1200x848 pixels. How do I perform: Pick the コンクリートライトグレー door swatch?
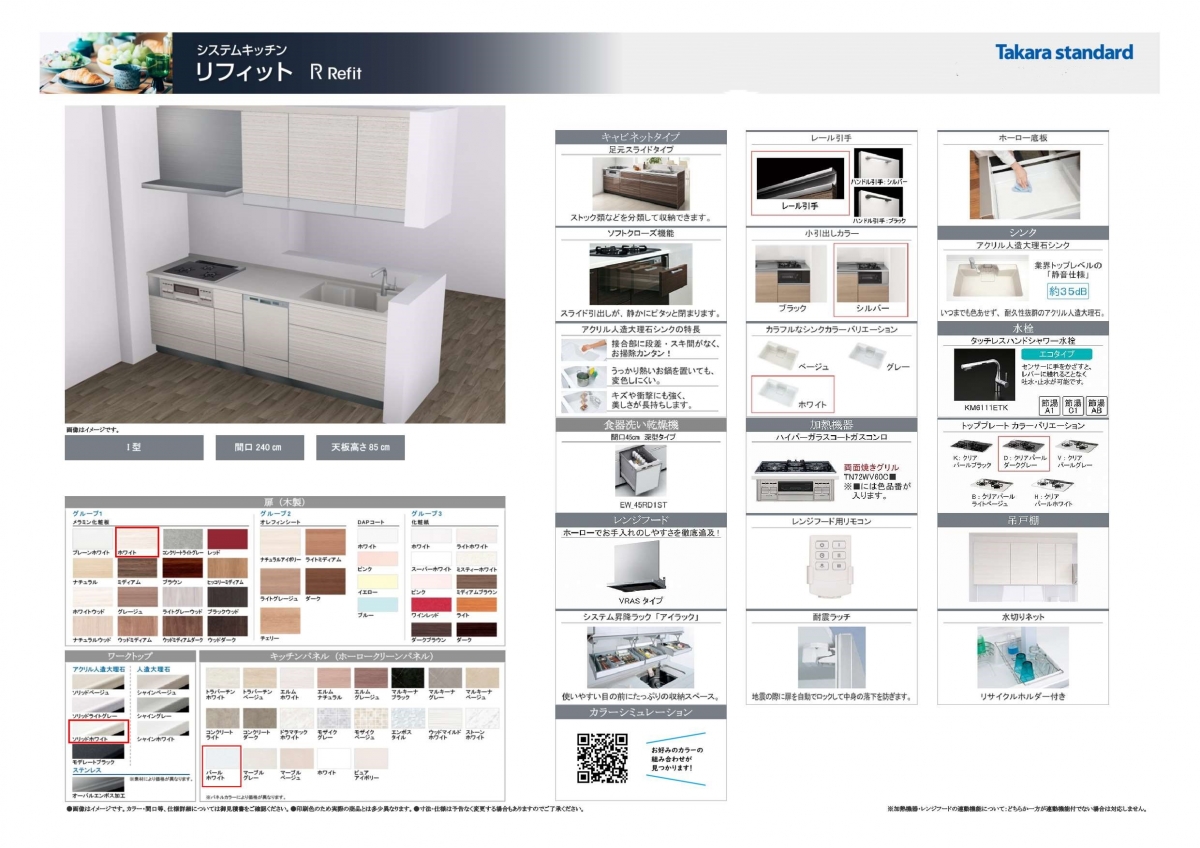183,538
